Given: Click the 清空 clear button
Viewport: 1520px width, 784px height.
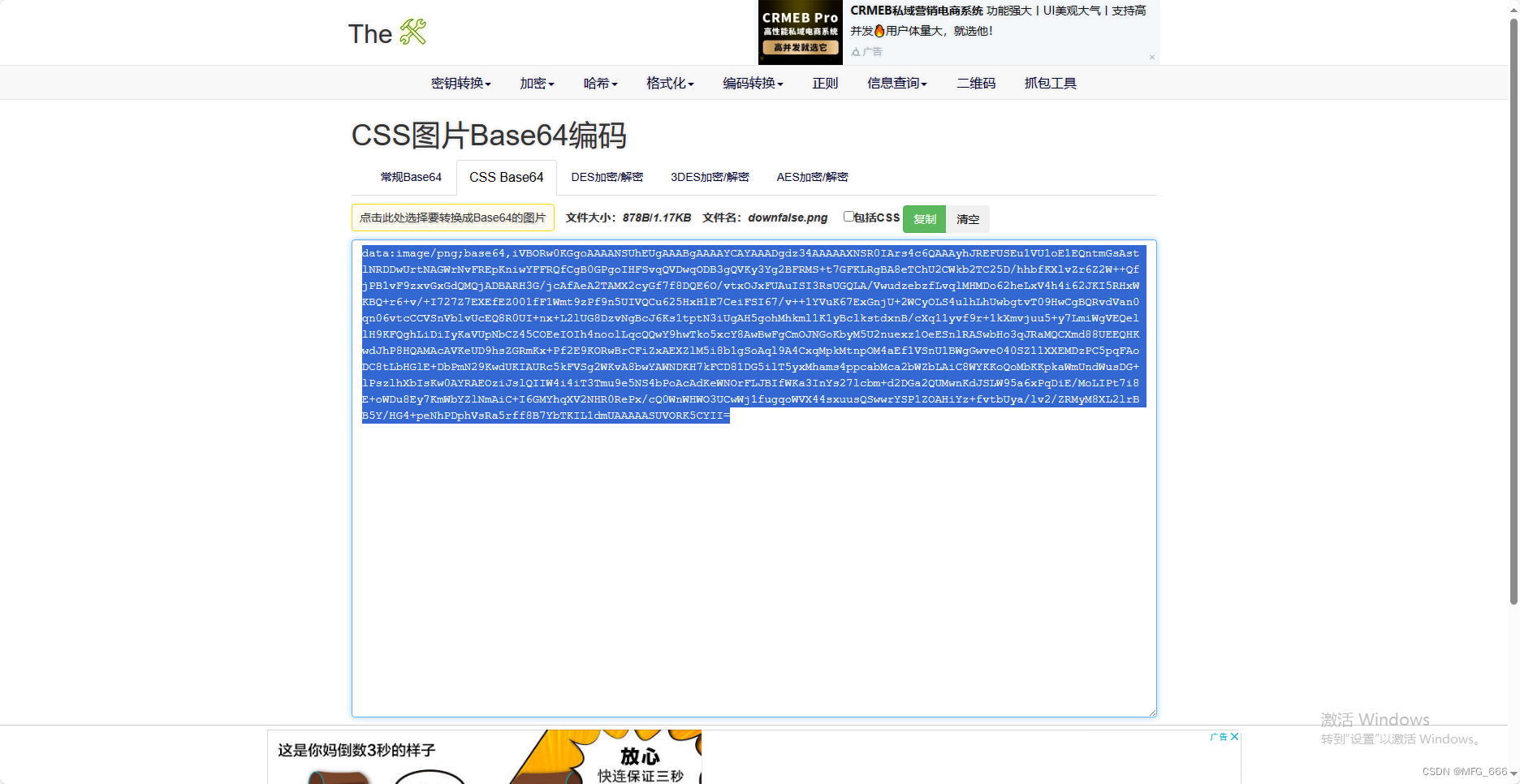Looking at the screenshot, I should click(967, 218).
